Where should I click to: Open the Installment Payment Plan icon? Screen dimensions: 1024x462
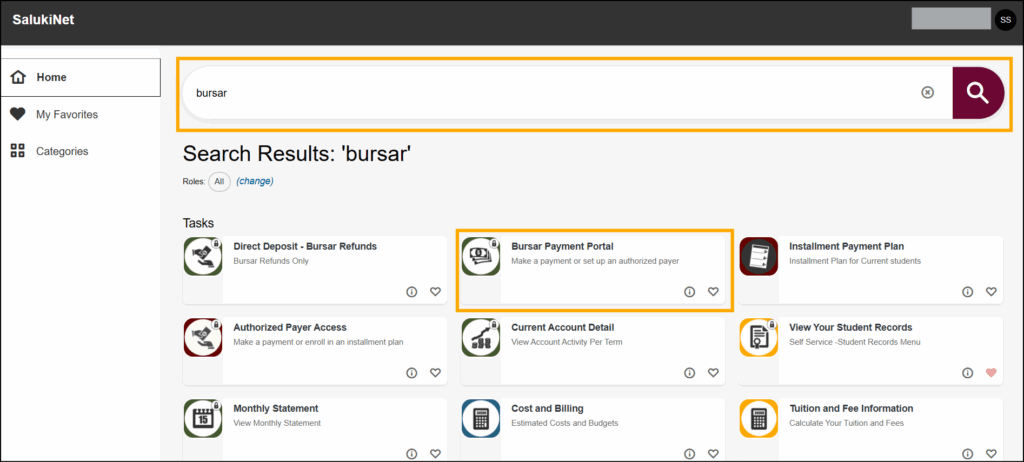click(759, 256)
